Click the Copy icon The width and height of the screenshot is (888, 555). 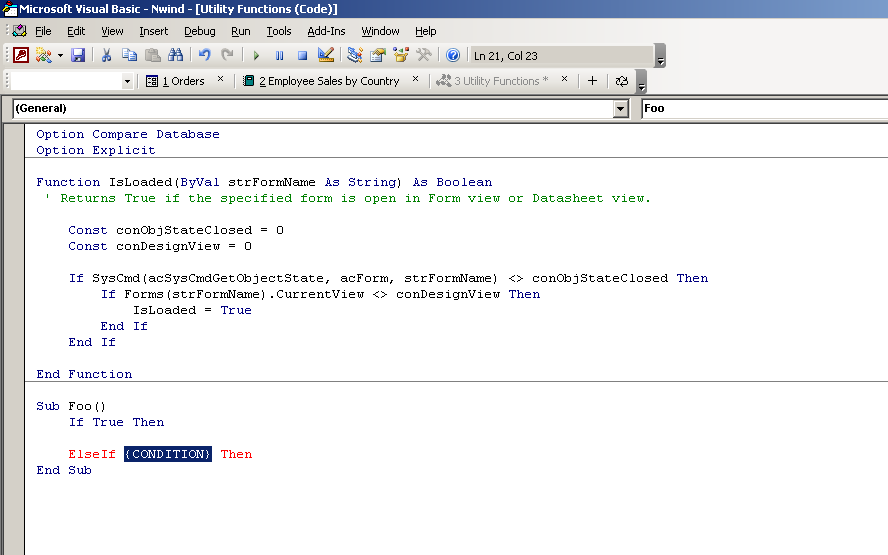129,55
